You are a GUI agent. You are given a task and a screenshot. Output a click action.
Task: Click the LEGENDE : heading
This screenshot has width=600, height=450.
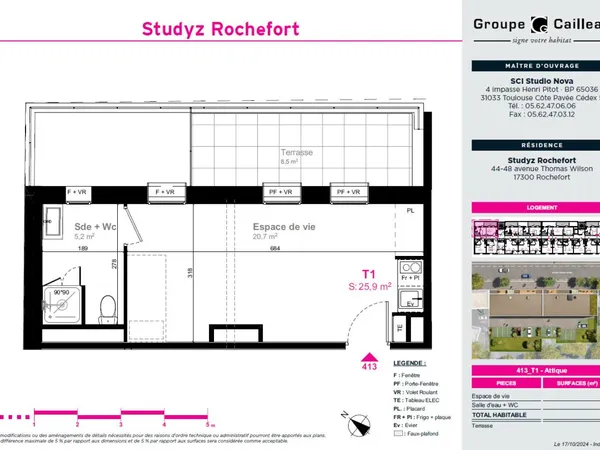click(x=409, y=363)
